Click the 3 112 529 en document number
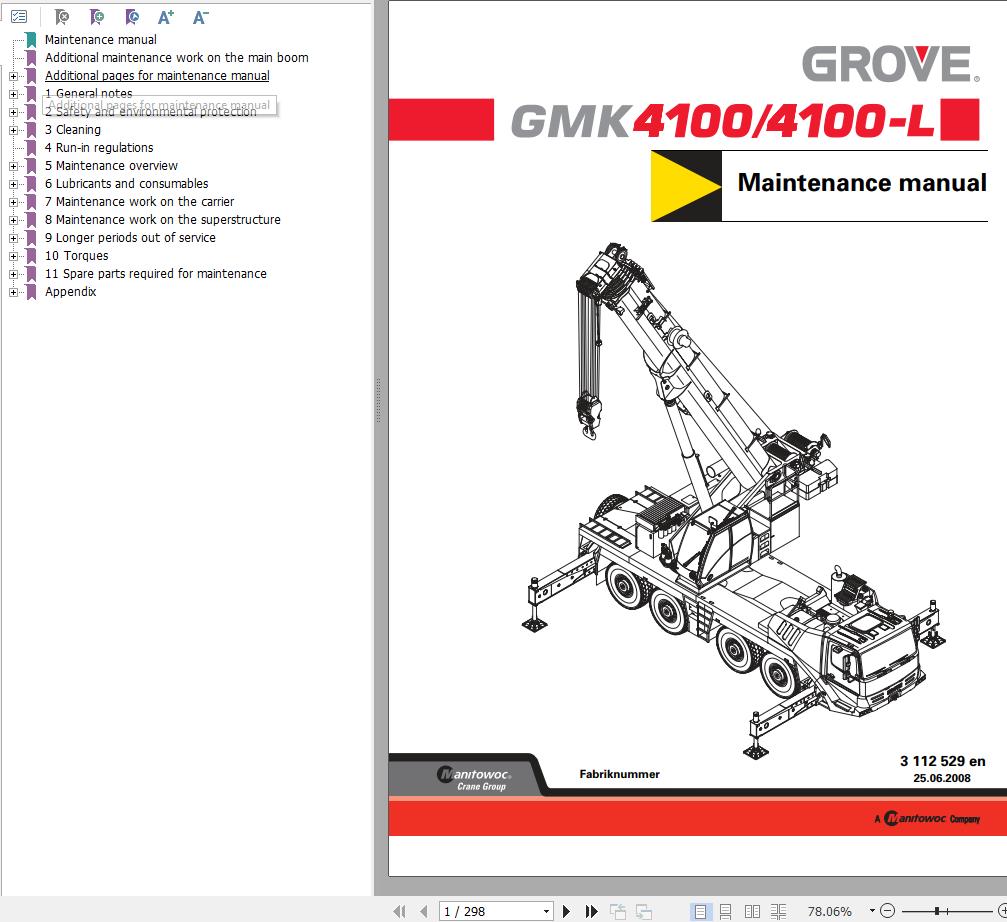The height and width of the screenshot is (922, 1007). coord(942,761)
